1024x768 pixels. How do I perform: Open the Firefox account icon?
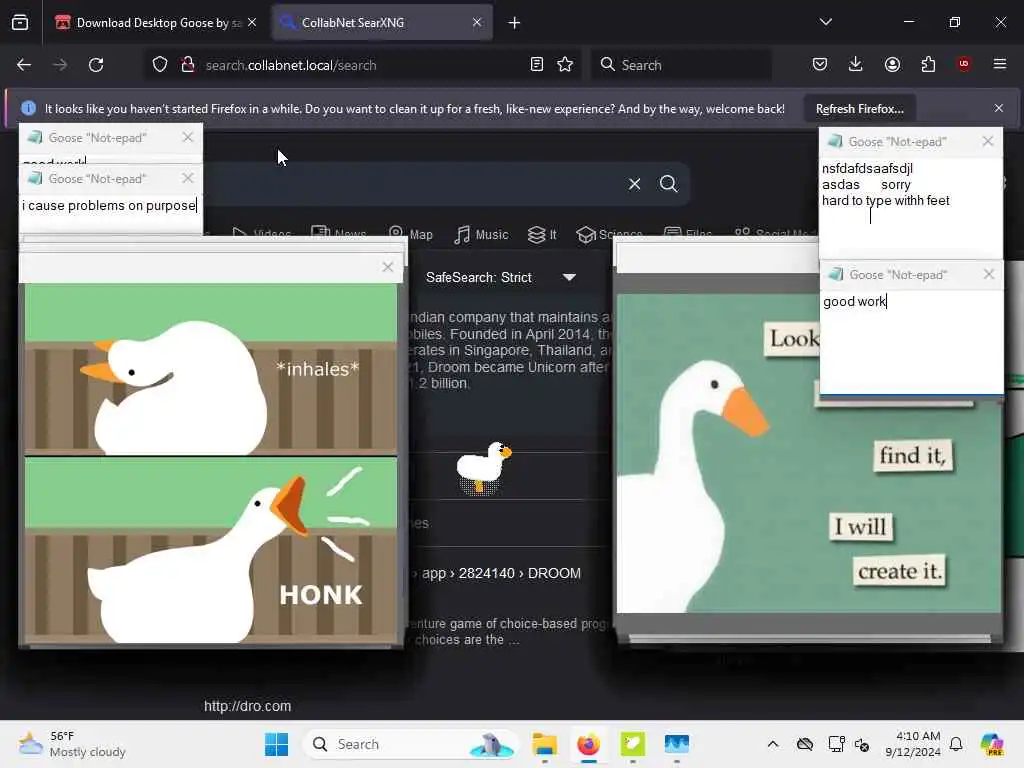coord(892,65)
